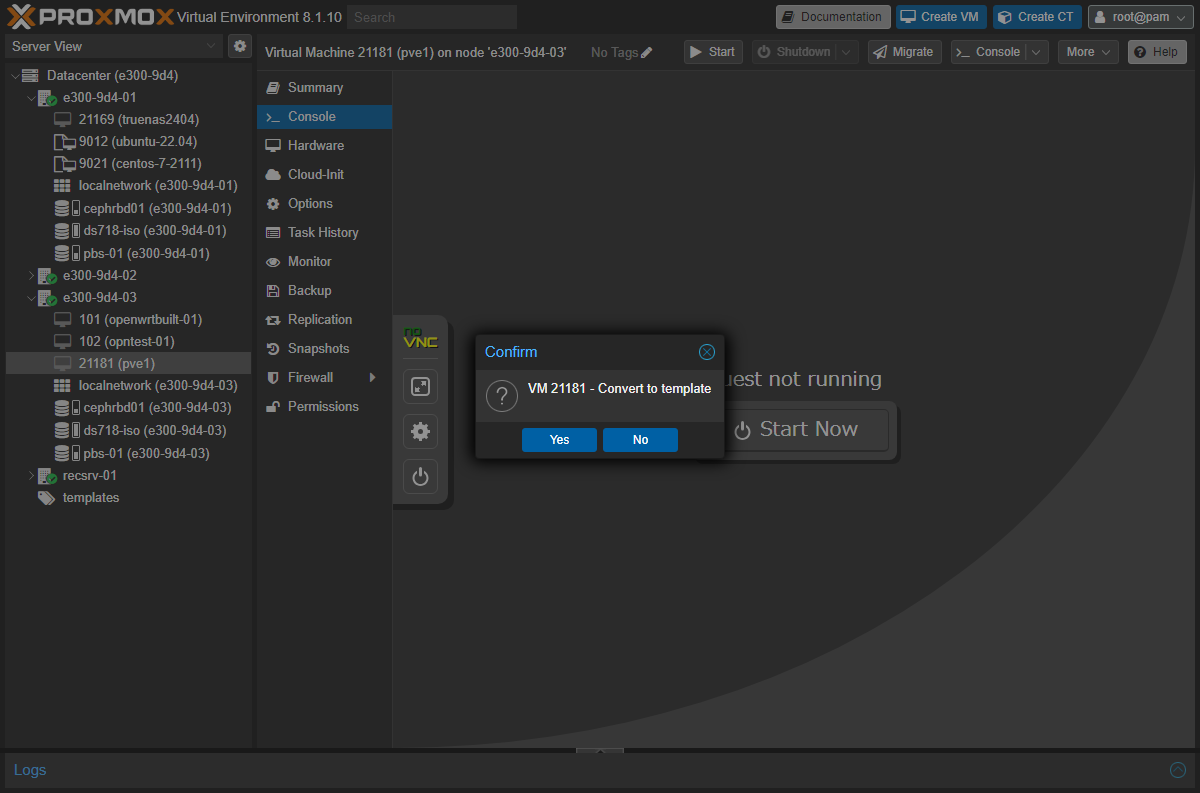Open the More dropdown menu
1200x793 pixels.
point(1088,52)
